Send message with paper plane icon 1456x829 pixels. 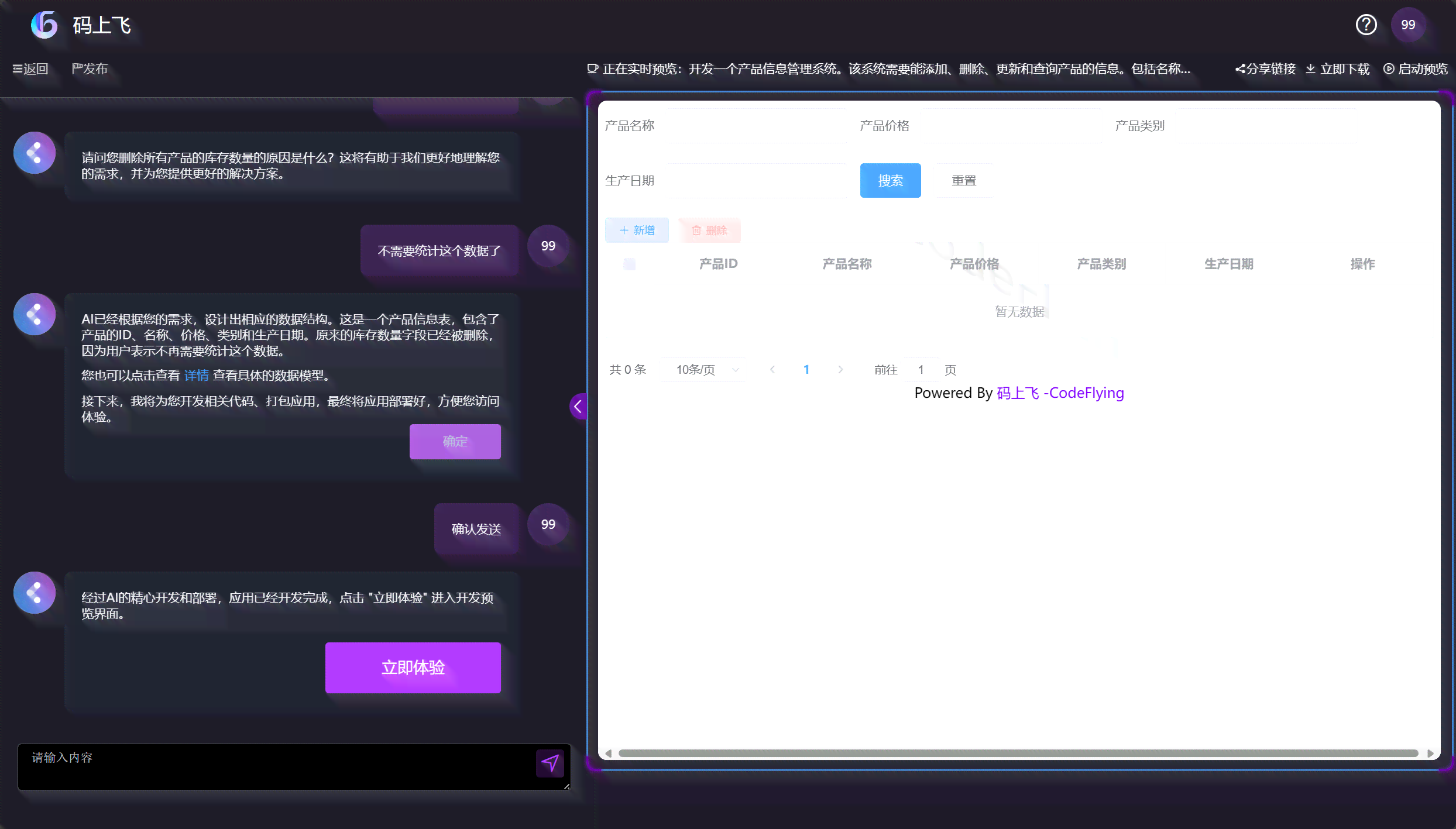pyautogui.click(x=550, y=763)
